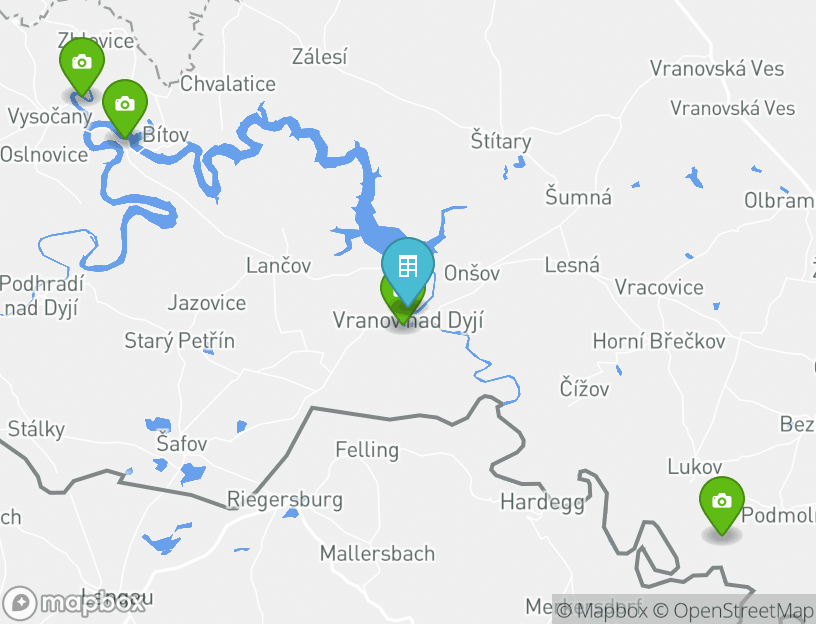Image resolution: width=816 pixels, height=624 pixels.
Task: Click the Horní Břečkov label
Action: 658,341
